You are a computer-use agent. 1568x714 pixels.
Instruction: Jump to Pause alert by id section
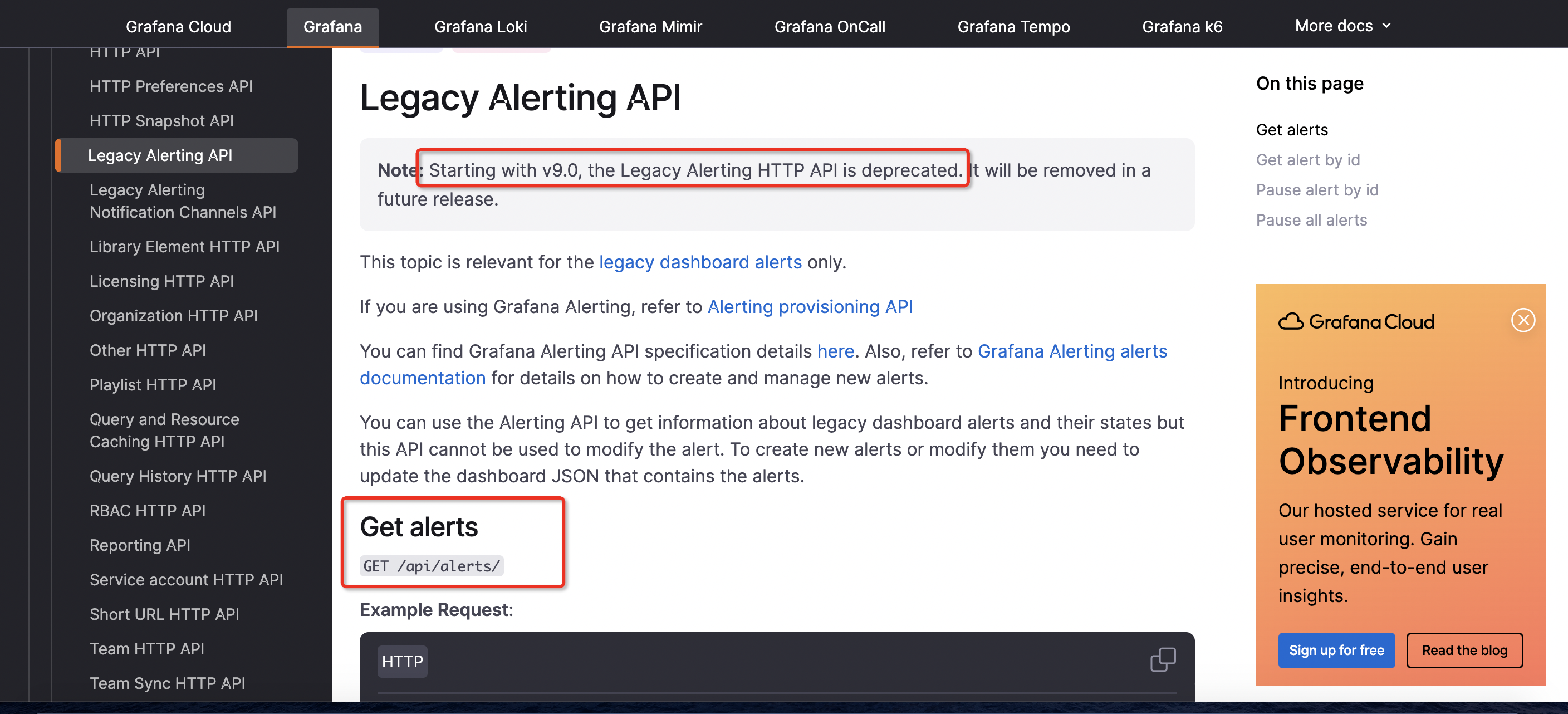pyautogui.click(x=1317, y=190)
